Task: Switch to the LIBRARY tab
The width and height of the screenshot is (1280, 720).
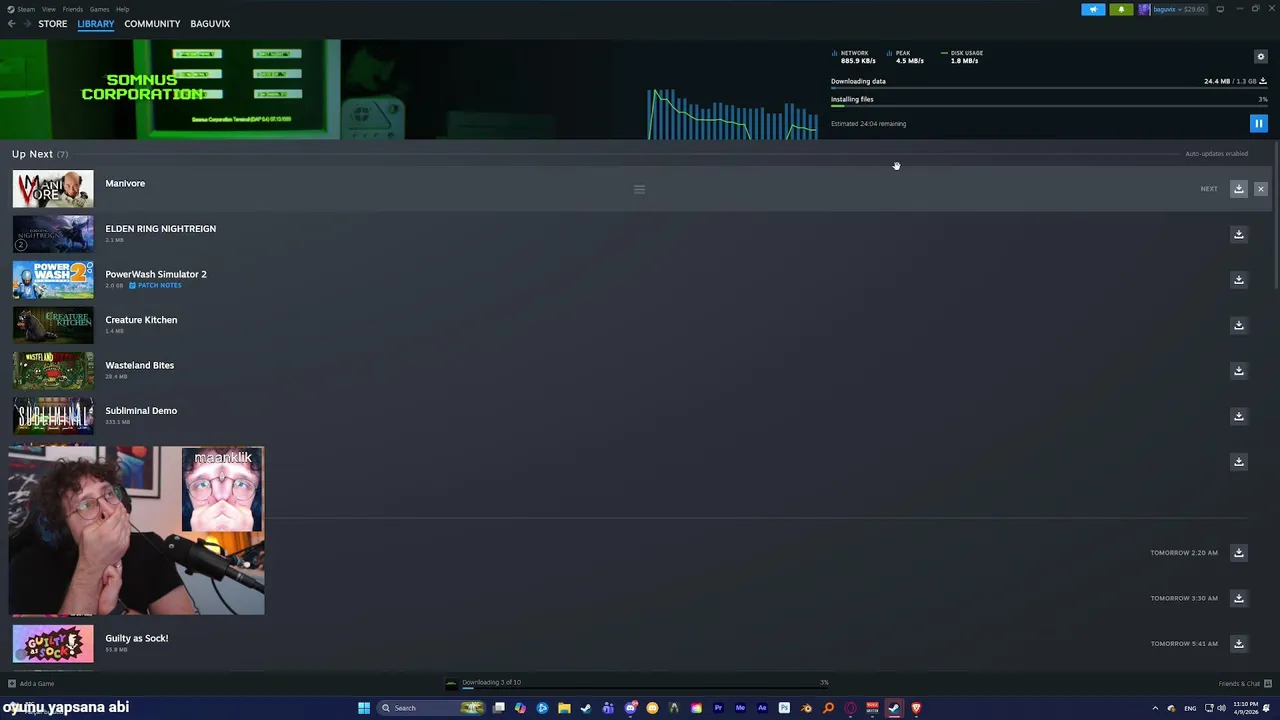Action: click(x=96, y=24)
